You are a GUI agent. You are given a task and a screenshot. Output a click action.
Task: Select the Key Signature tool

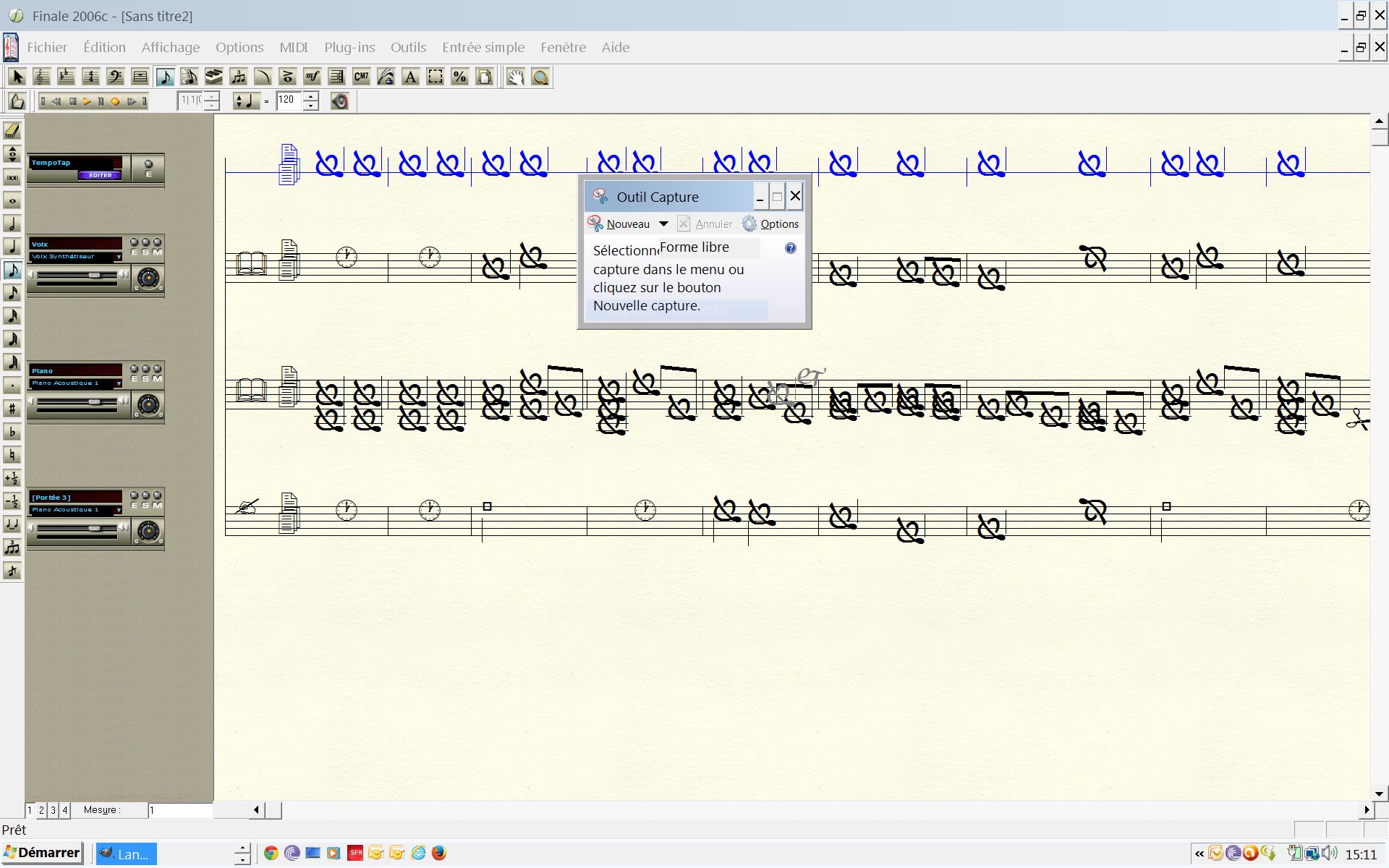[66, 77]
